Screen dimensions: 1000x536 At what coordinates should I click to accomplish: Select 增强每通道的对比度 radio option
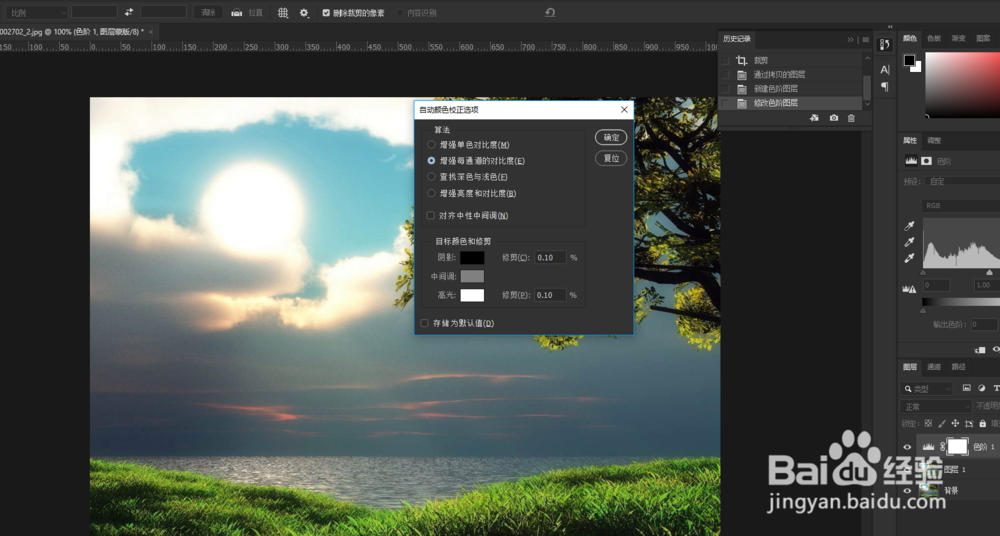click(431, 161)
